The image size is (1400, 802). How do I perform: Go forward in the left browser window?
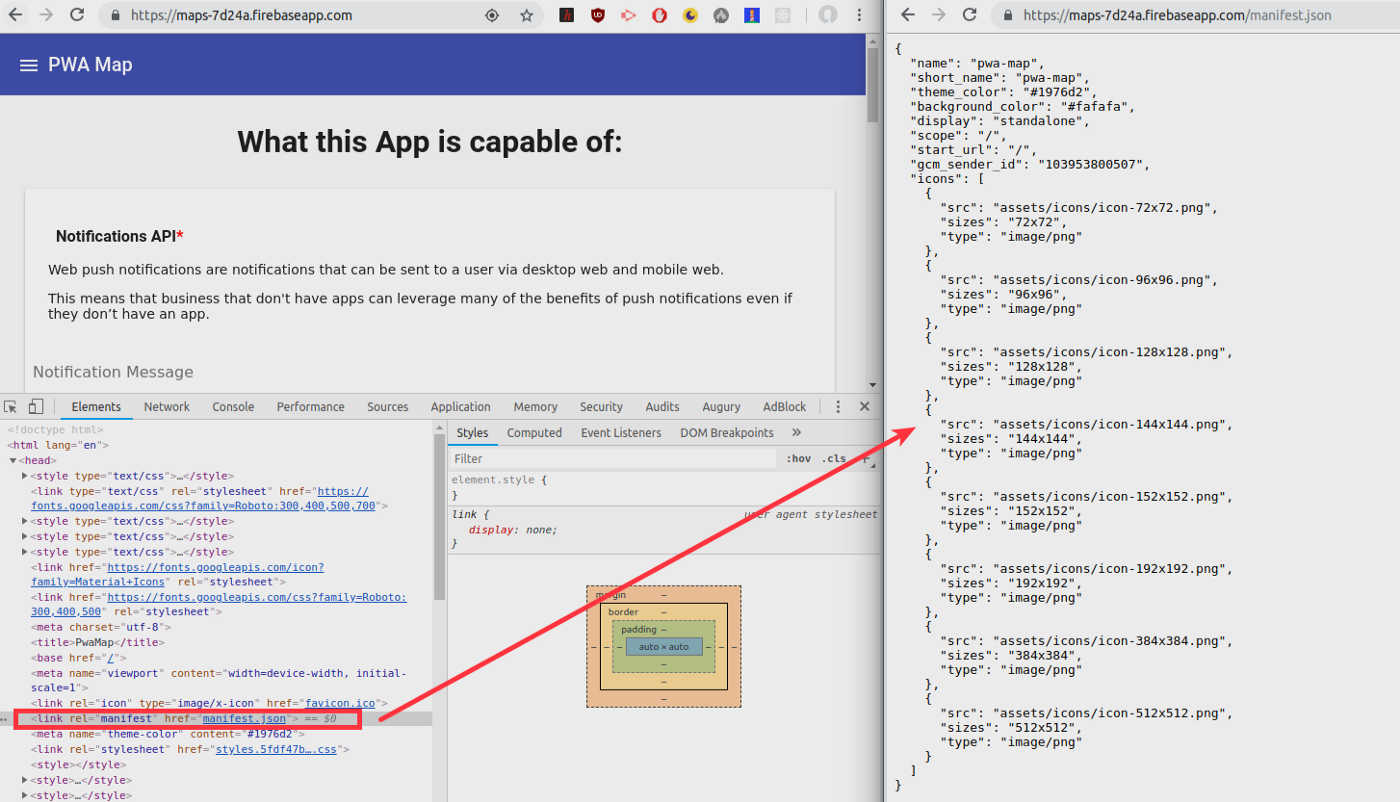(x=46, y=15)
